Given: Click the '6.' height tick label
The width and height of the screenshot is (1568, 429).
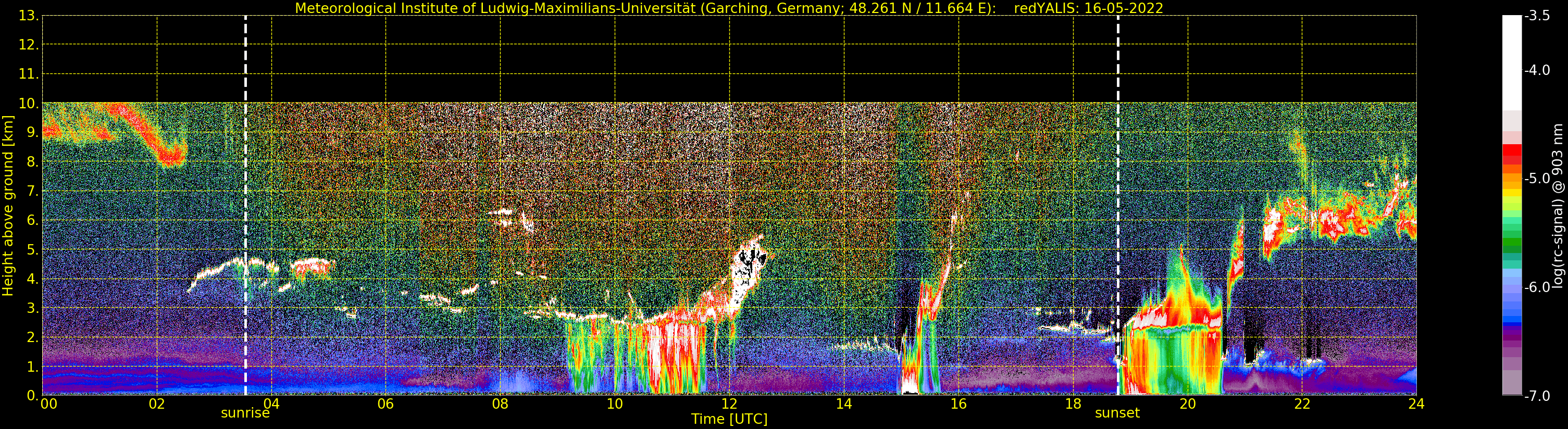Looking at the screenshot, I should pyautogui.click(x=33, y=220).
